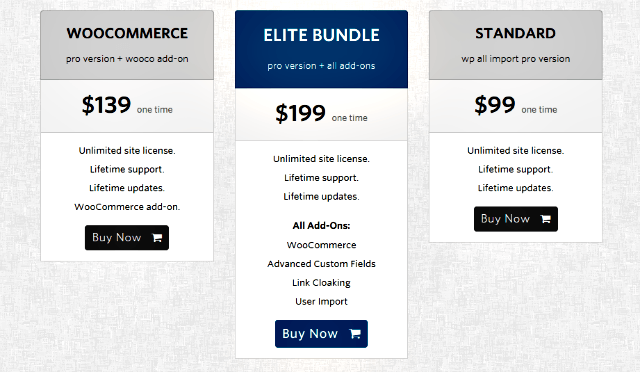Buy the WooCommerce plan for $139
This screenshot has height=372, width=640.
(x=127, y=238)
